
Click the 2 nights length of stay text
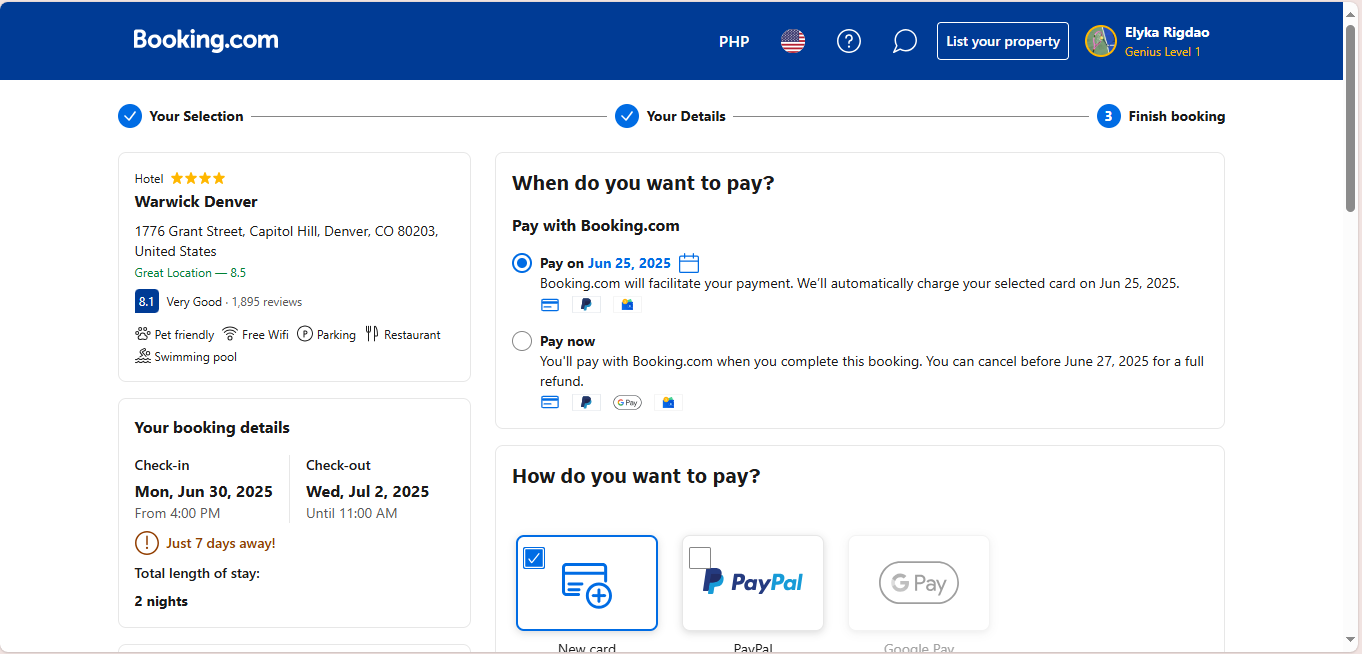(161, 601)
